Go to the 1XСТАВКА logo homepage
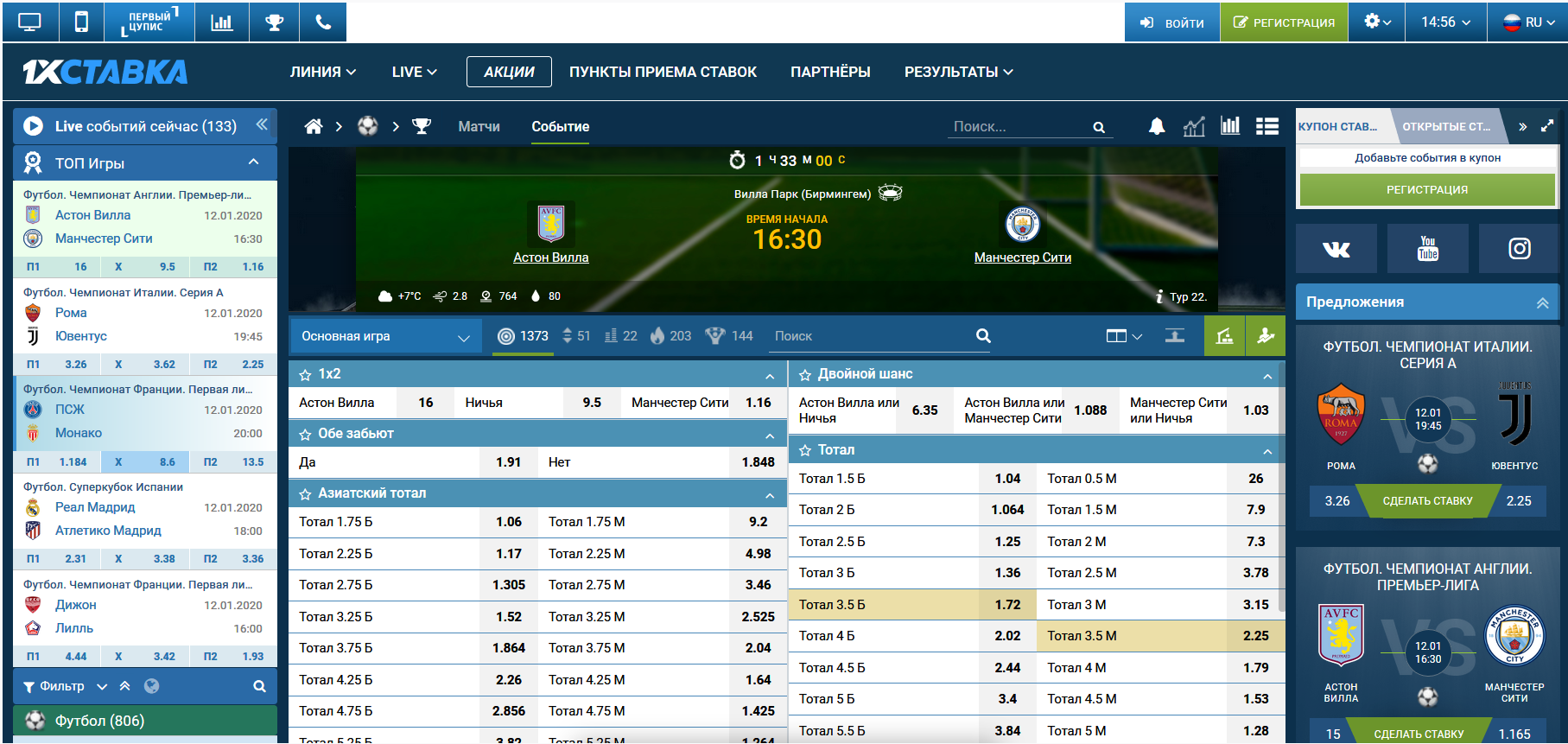The image size is (1568, 744). [105, 72]
